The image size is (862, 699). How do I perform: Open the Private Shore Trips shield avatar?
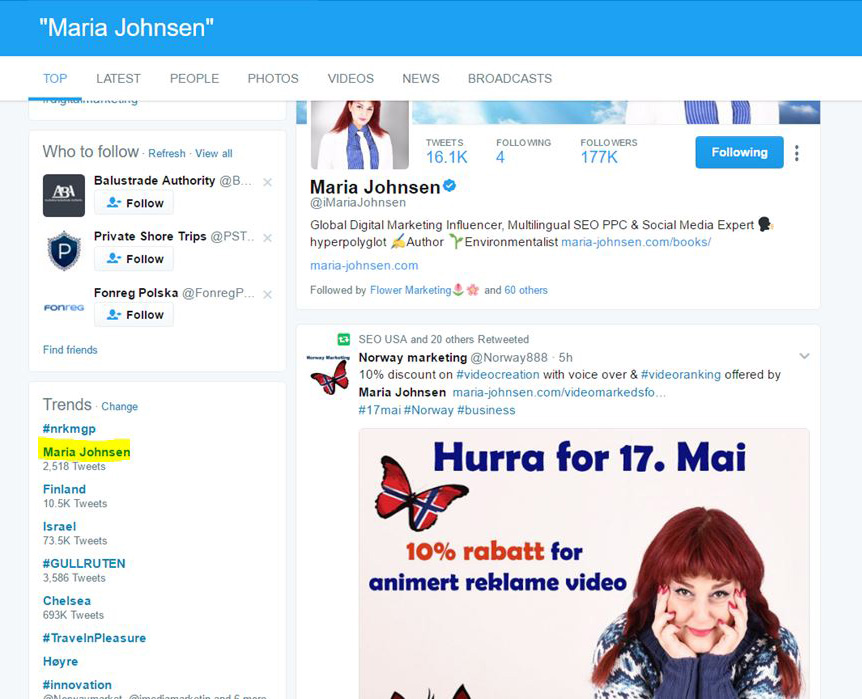point(64,251)
